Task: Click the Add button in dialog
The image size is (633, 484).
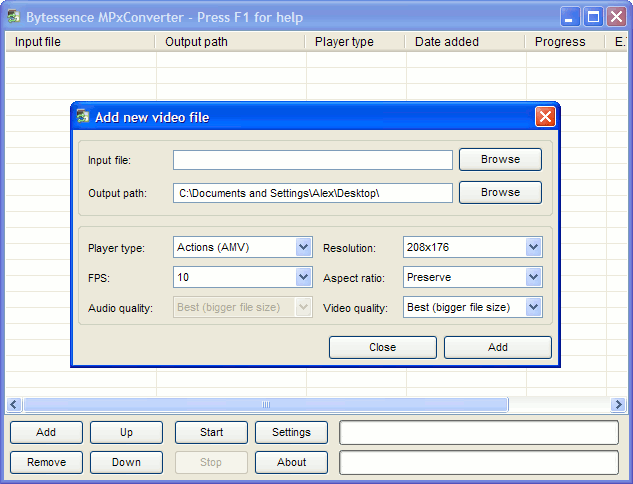Action: [498, 348]
